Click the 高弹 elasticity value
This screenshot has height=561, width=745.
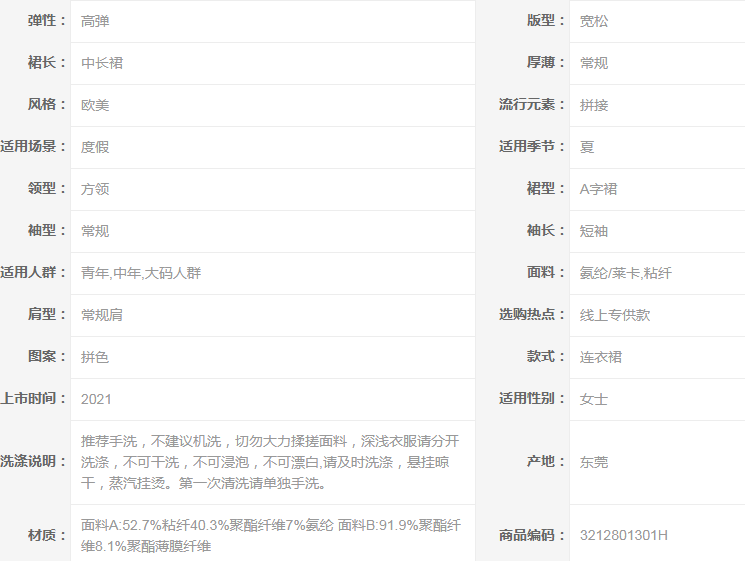click(95, 21)
